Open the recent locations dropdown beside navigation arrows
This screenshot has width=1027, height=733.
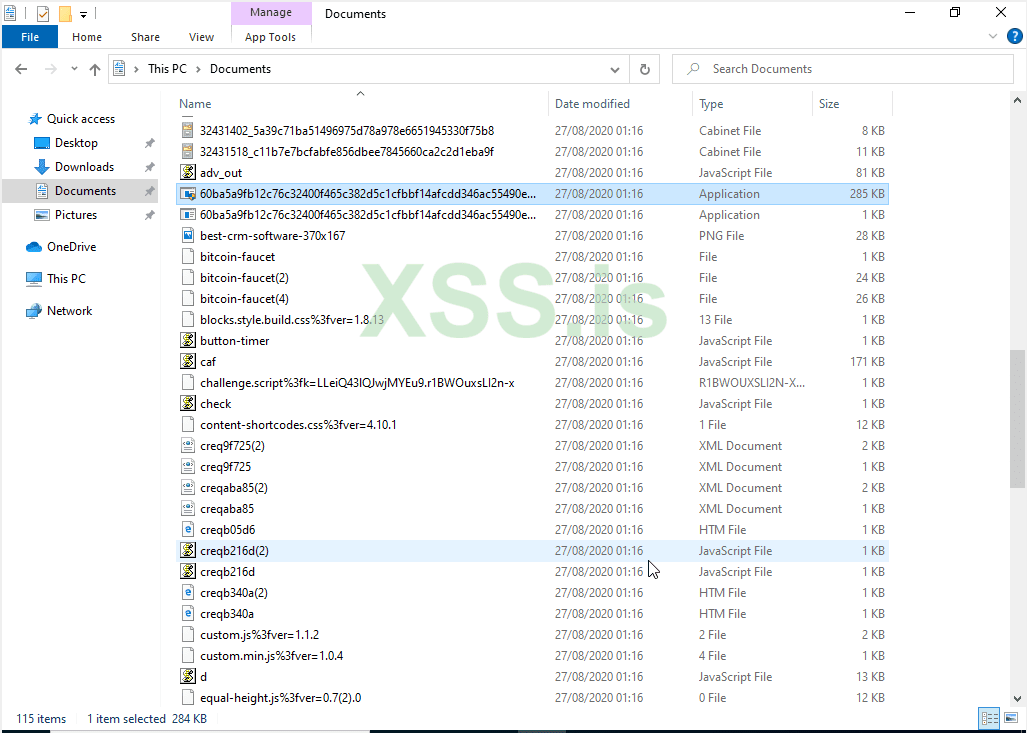pyautogui.click(x=74, y=68)
